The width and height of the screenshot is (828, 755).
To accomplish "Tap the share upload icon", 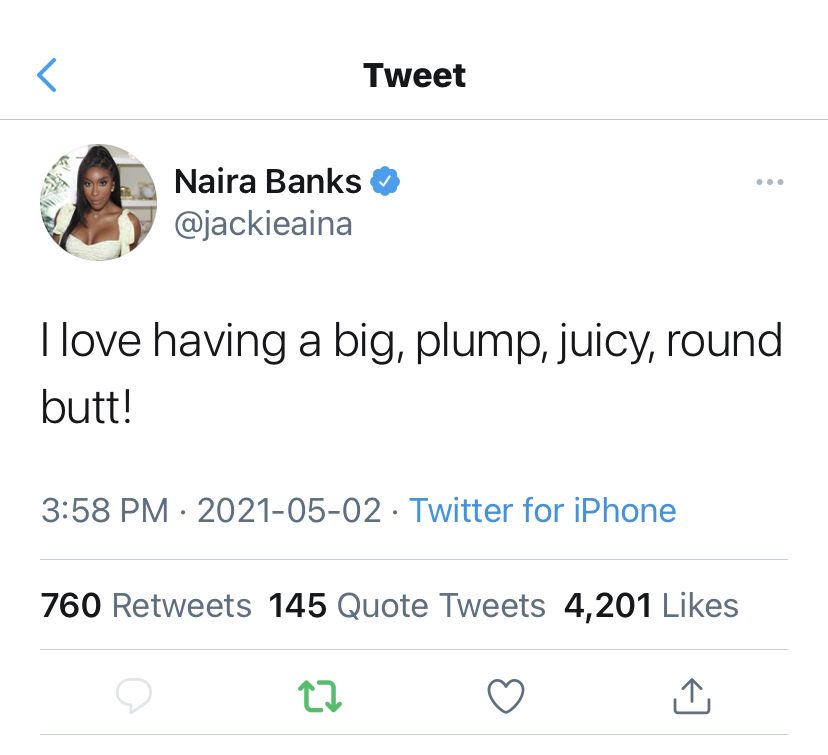I will [x=692, y=696].
